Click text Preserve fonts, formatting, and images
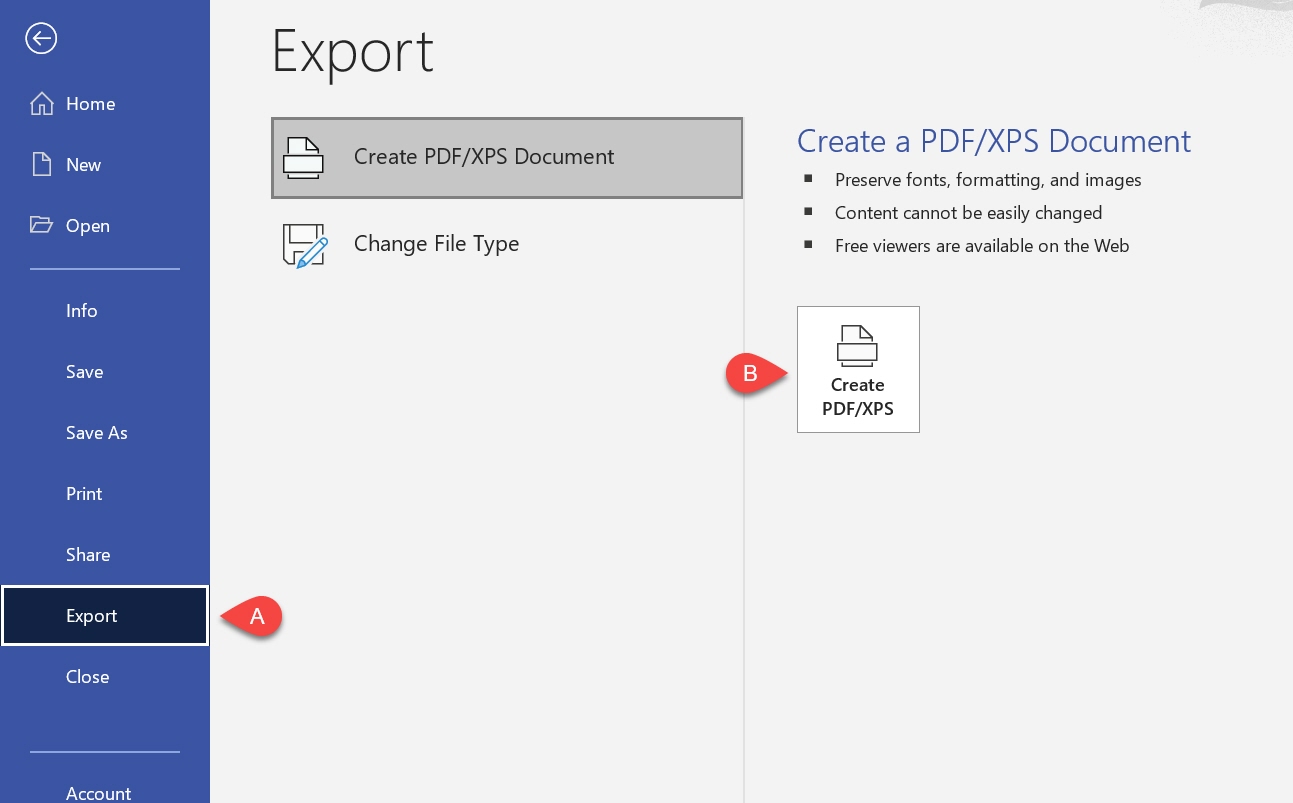 988,181
